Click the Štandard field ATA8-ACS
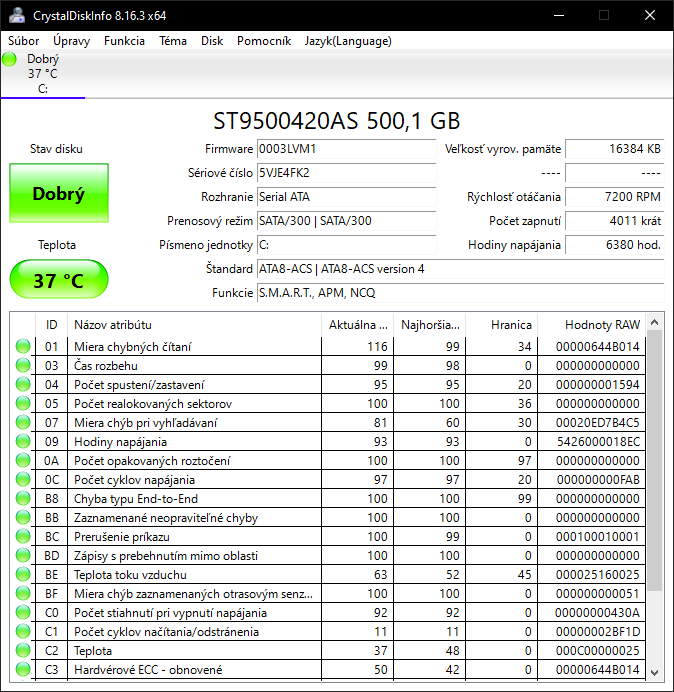The height and width of the screenshot is (692, 674). (460, 269)
